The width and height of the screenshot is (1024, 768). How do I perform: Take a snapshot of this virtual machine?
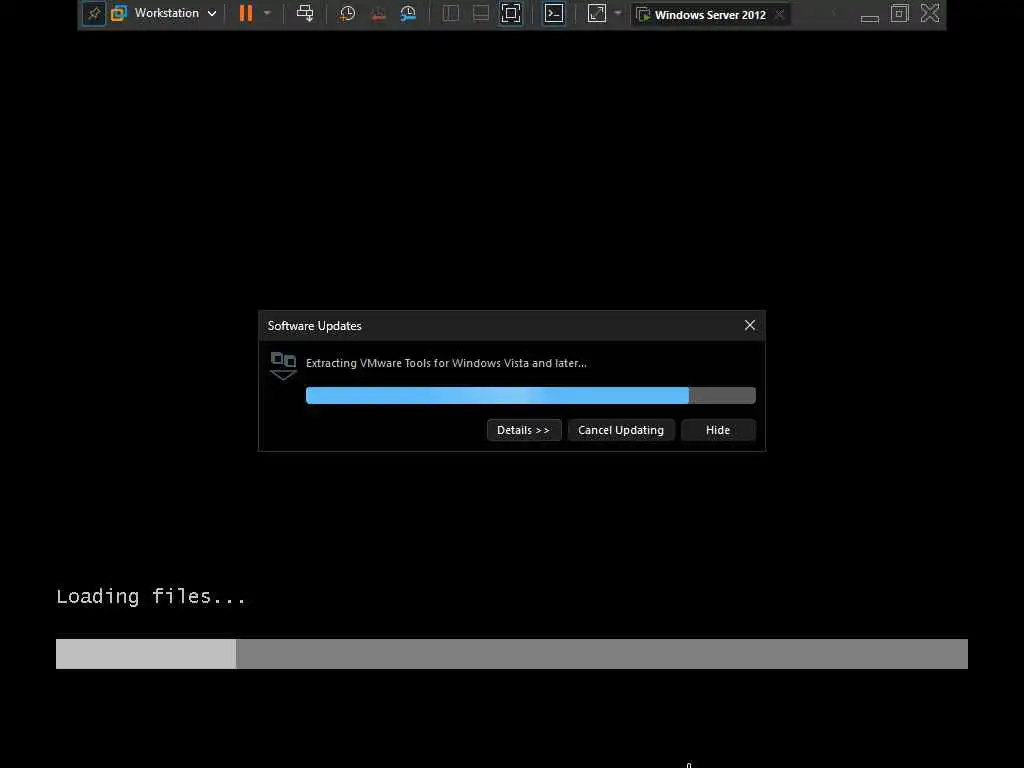[x=347, y=14]
